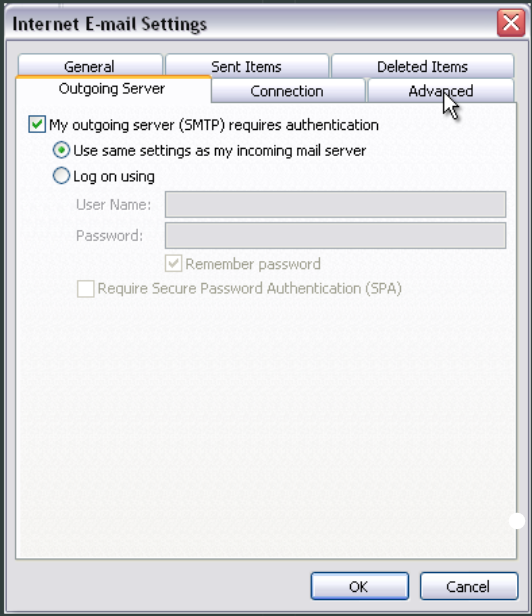Click the User Name input field
Viewport: 532px width, 616px height.
point(335,204)
